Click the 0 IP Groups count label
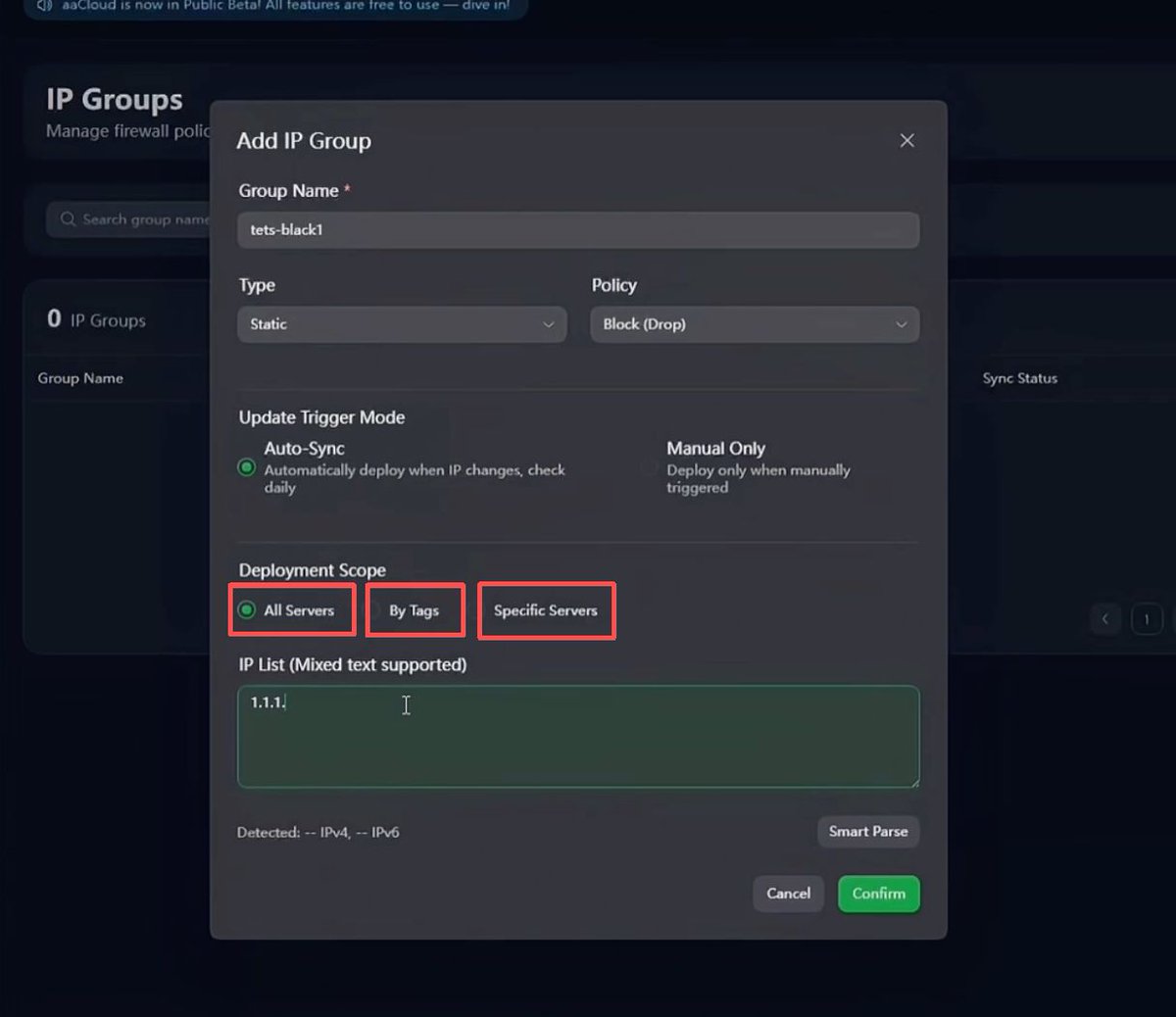The width and height of the screenshot is (1176, 1017). click(96, 319)
